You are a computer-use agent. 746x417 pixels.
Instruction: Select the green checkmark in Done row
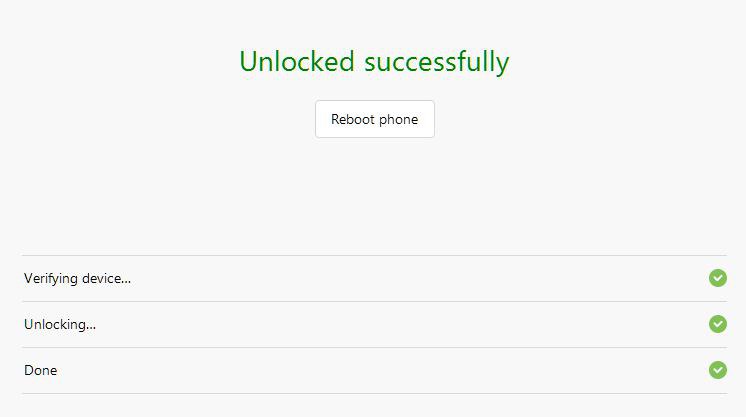(x=717, y=370)
